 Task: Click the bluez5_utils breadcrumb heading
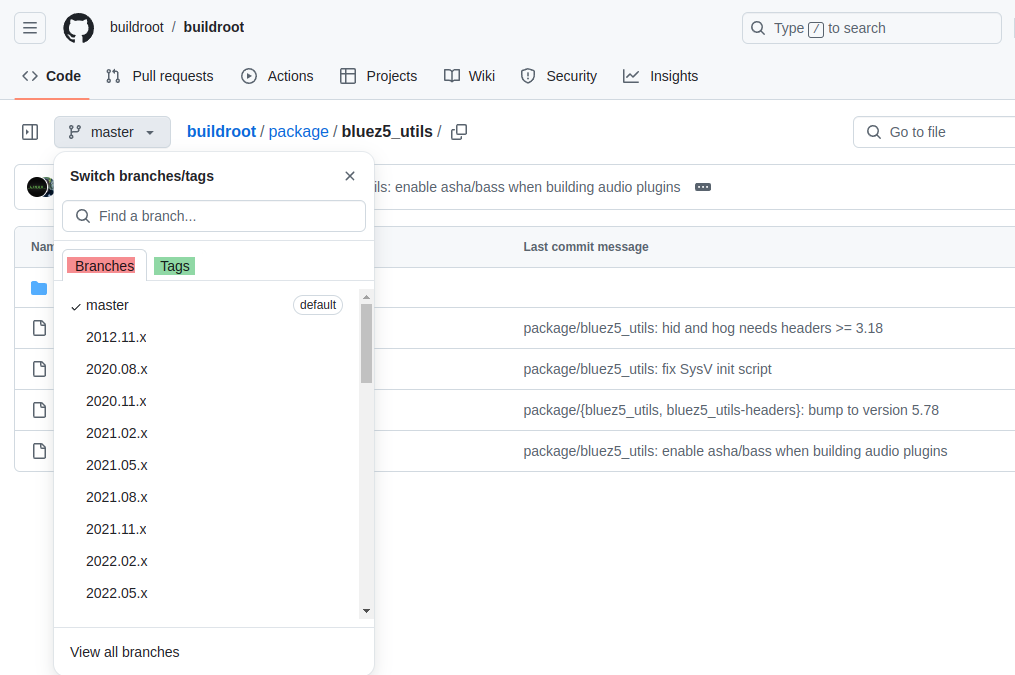point(387,131)
